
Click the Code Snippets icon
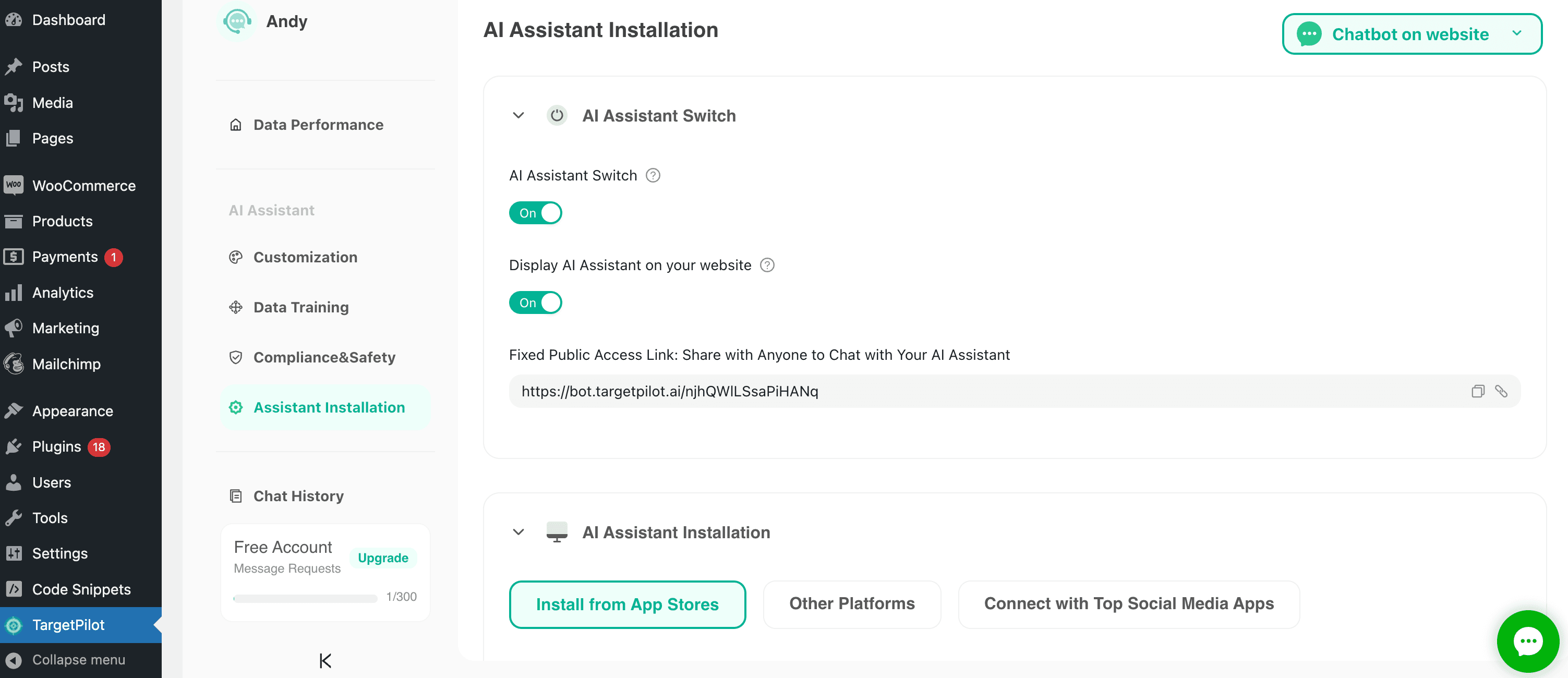coord(14,589)
